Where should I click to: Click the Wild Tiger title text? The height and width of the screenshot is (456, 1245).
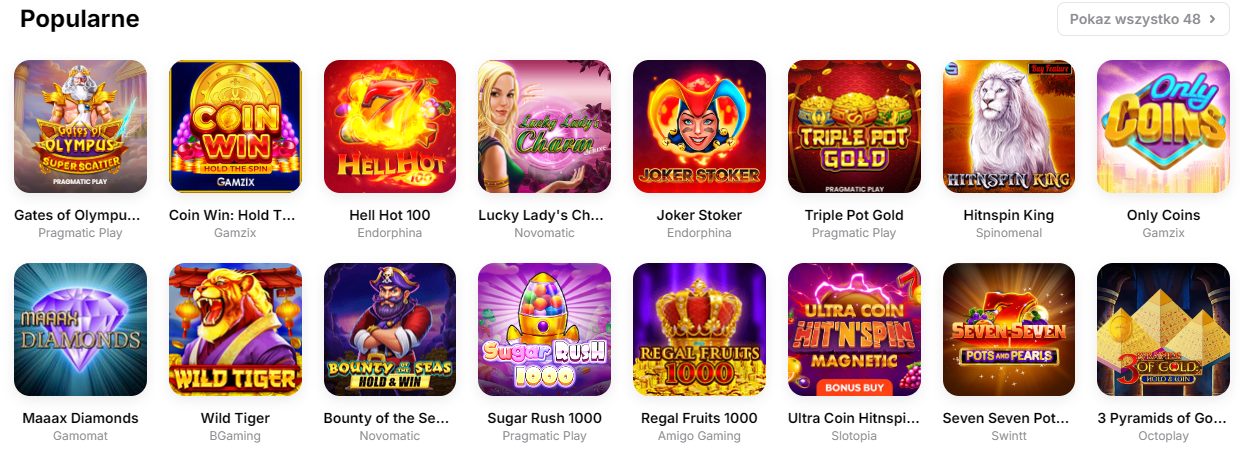tap(235, 418)
